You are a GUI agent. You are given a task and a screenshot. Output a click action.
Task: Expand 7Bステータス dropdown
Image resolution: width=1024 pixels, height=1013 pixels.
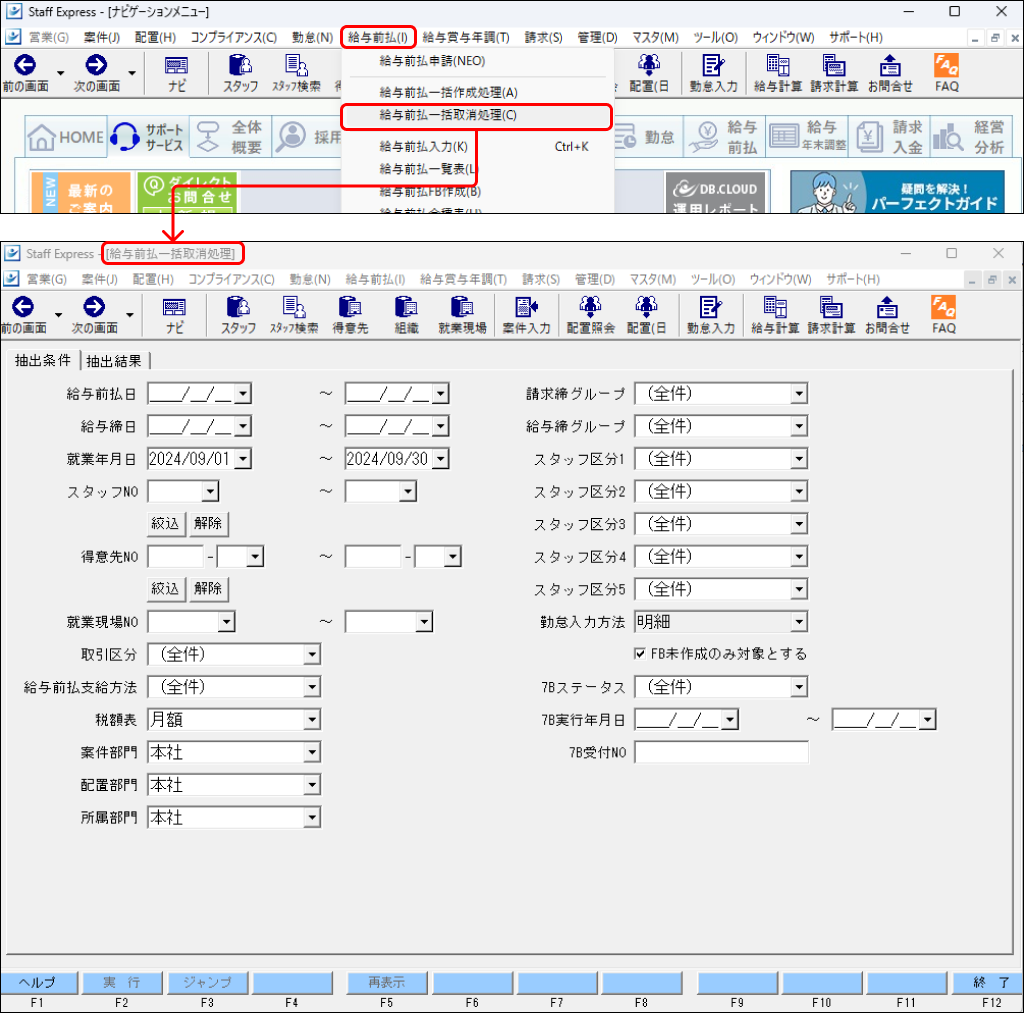[x=799, y=687]
